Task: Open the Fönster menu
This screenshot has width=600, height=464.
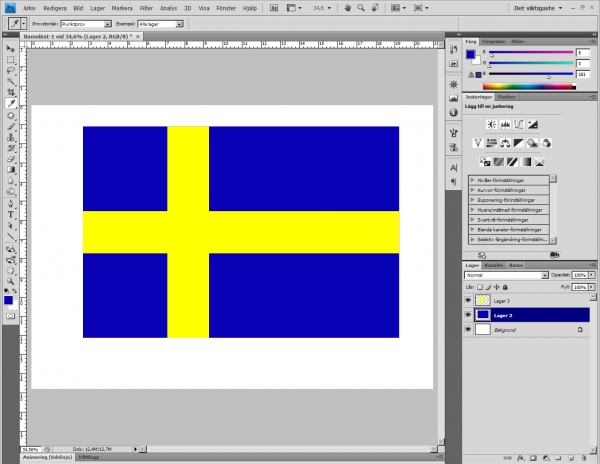Action: [226, 8]
